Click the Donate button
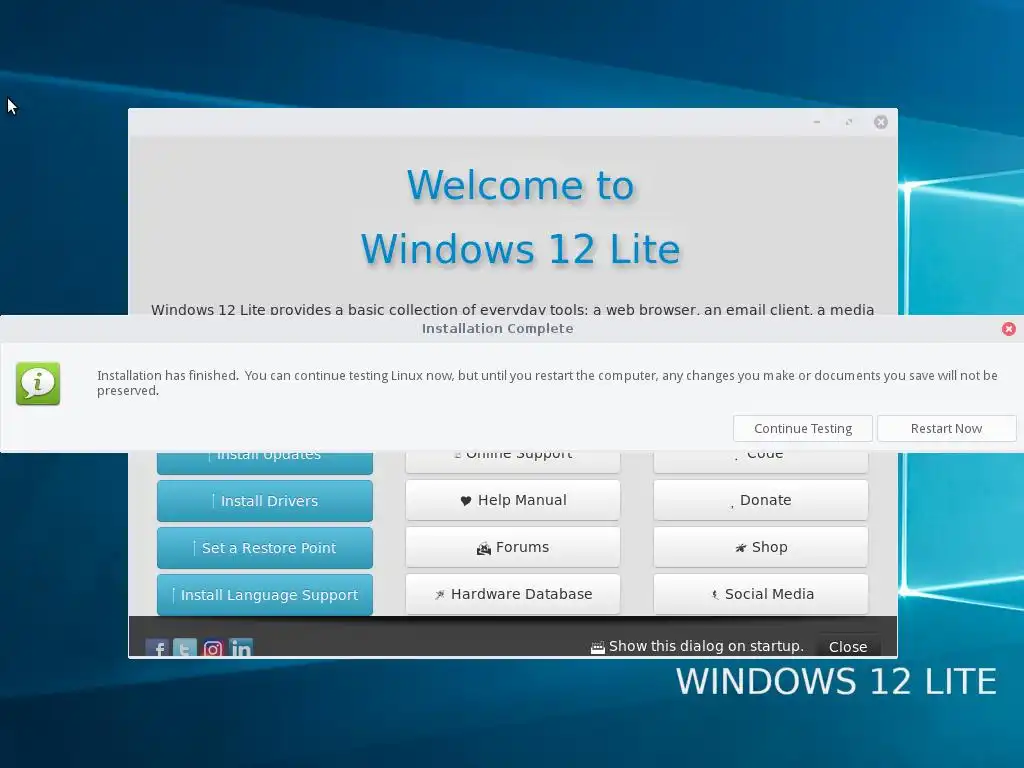 [x=761, y=500]
